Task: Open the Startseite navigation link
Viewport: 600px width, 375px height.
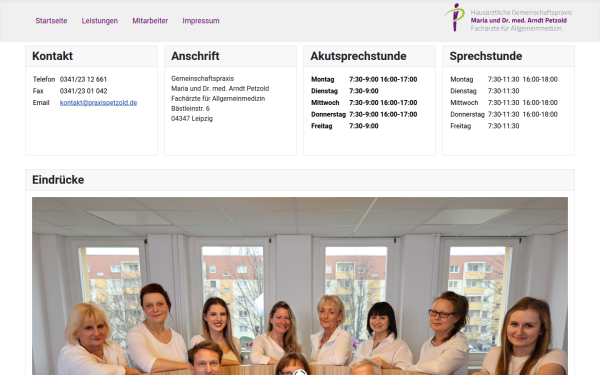Action: pyautogui.click(x=51, y=21)
